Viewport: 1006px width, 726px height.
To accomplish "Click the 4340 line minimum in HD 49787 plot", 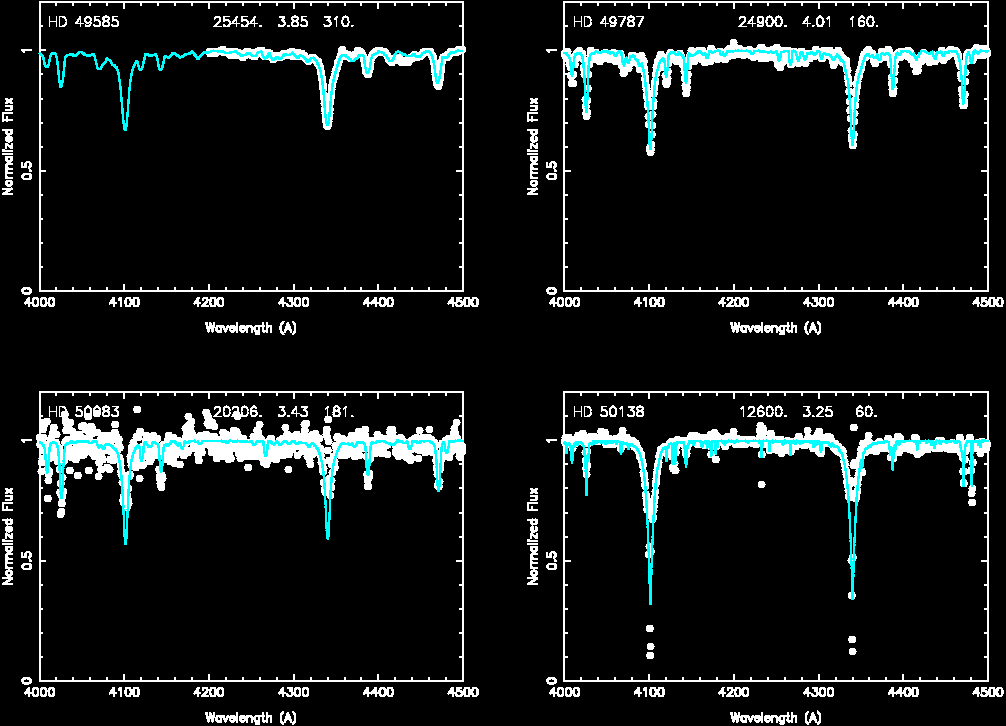I will point(853,144).
